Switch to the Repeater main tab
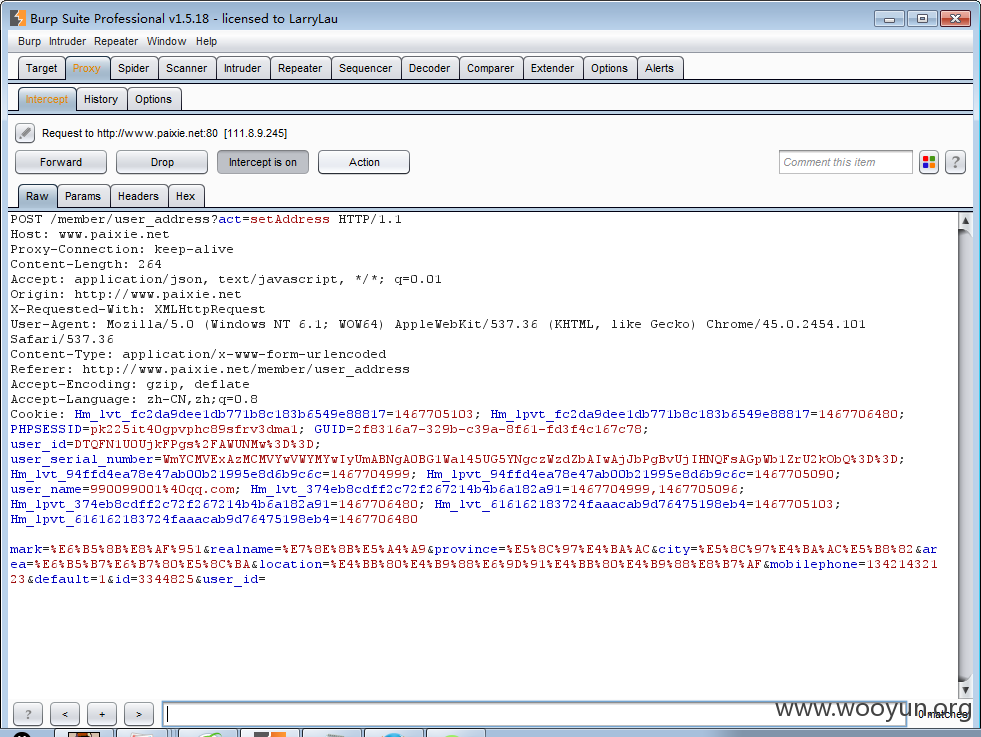The width and height of the screenshot is (981, 737). click(300, 68)
